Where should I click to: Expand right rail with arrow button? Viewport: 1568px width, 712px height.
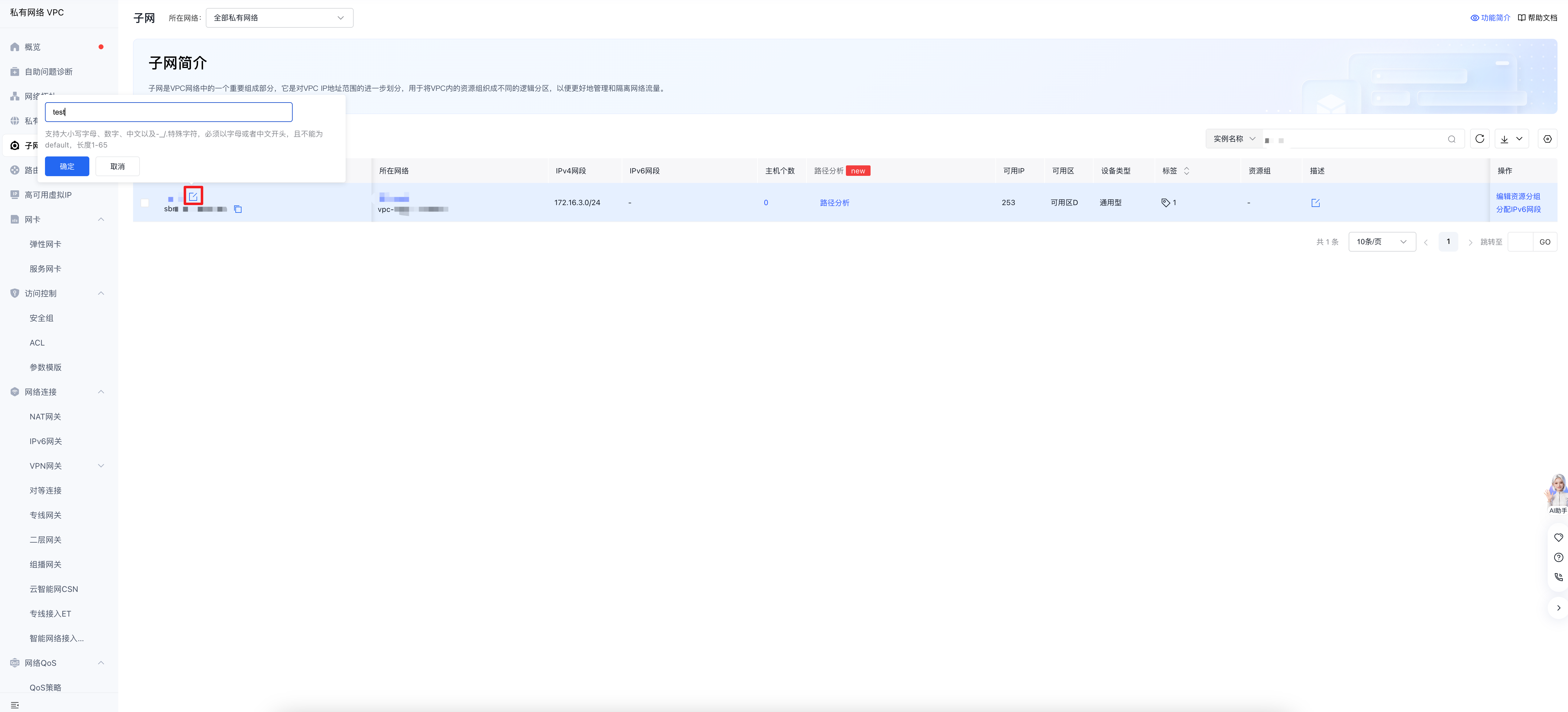pyautogui.click(x=1558, y=608)
